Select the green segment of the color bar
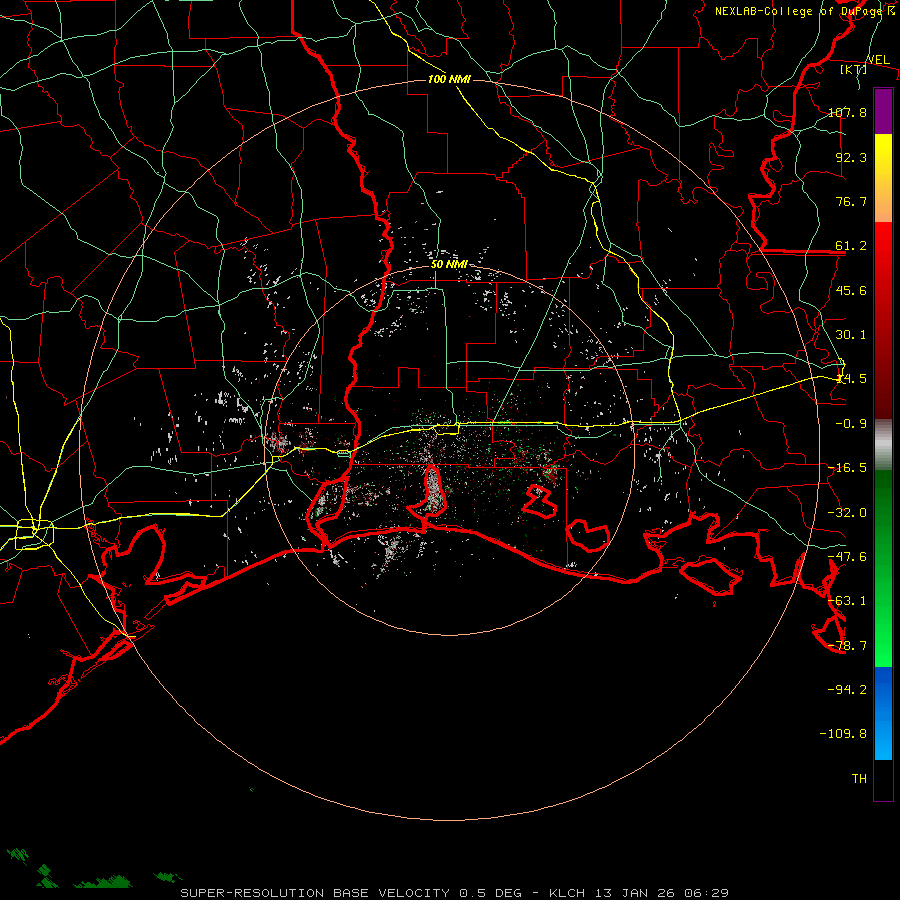900x900 pixels. pos(883,568)
